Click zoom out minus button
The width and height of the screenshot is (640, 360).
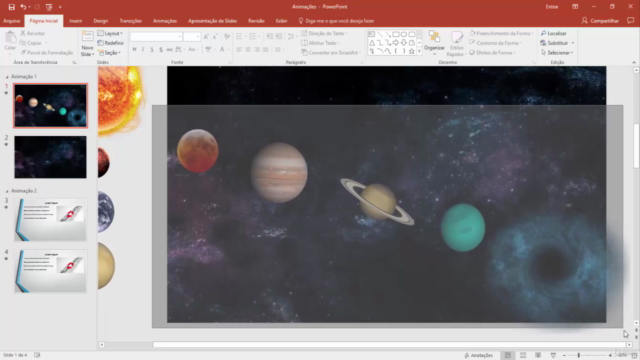(564, 356)
